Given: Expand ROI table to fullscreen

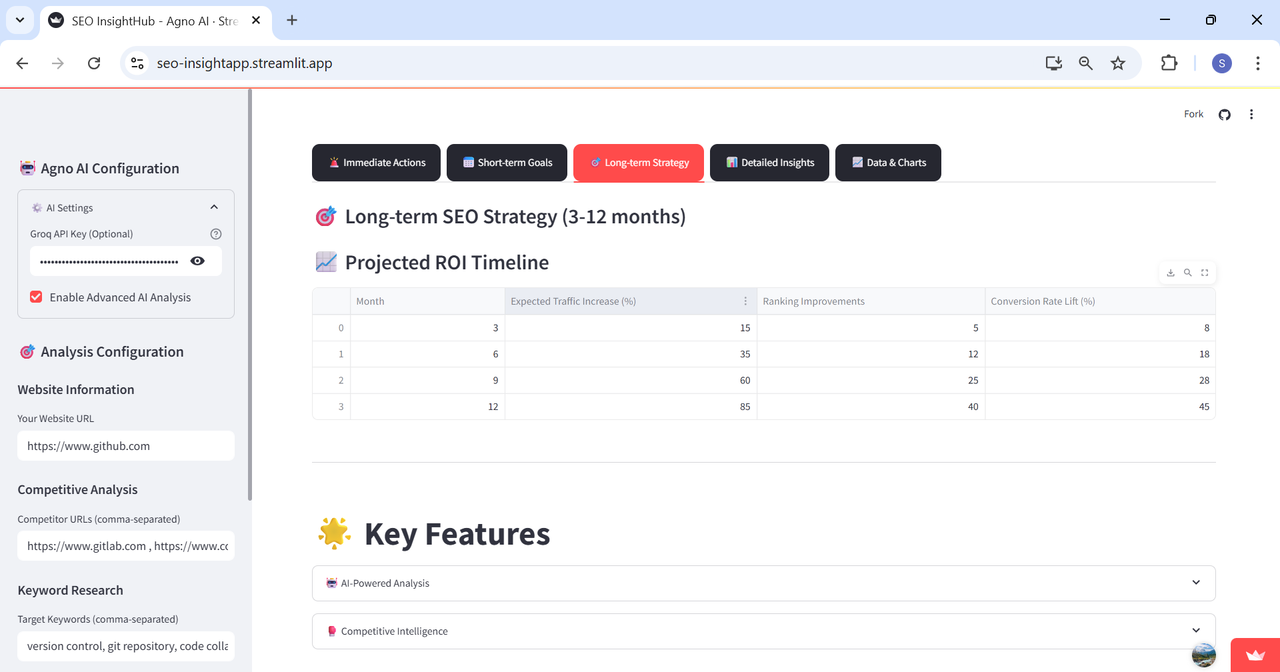Looking at the screenshot, I should coord(1205,273).
